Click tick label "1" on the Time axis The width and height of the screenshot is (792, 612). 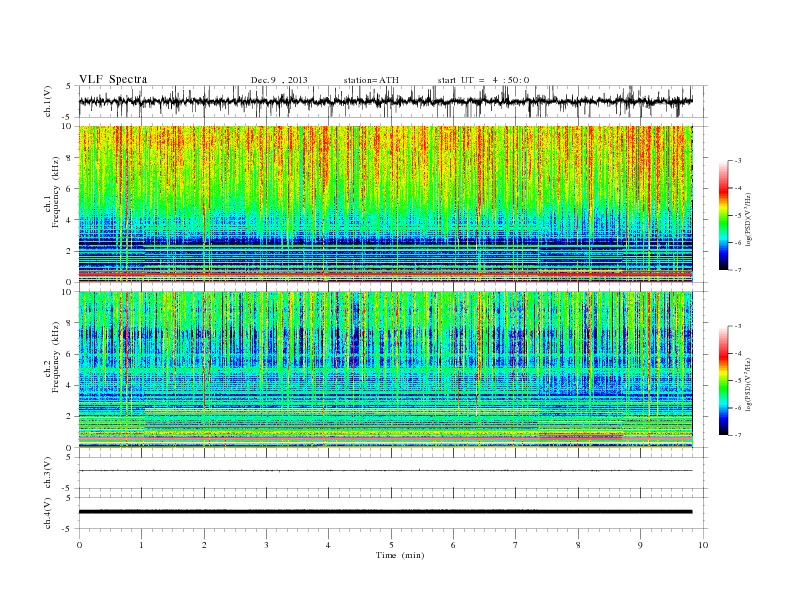142,545
